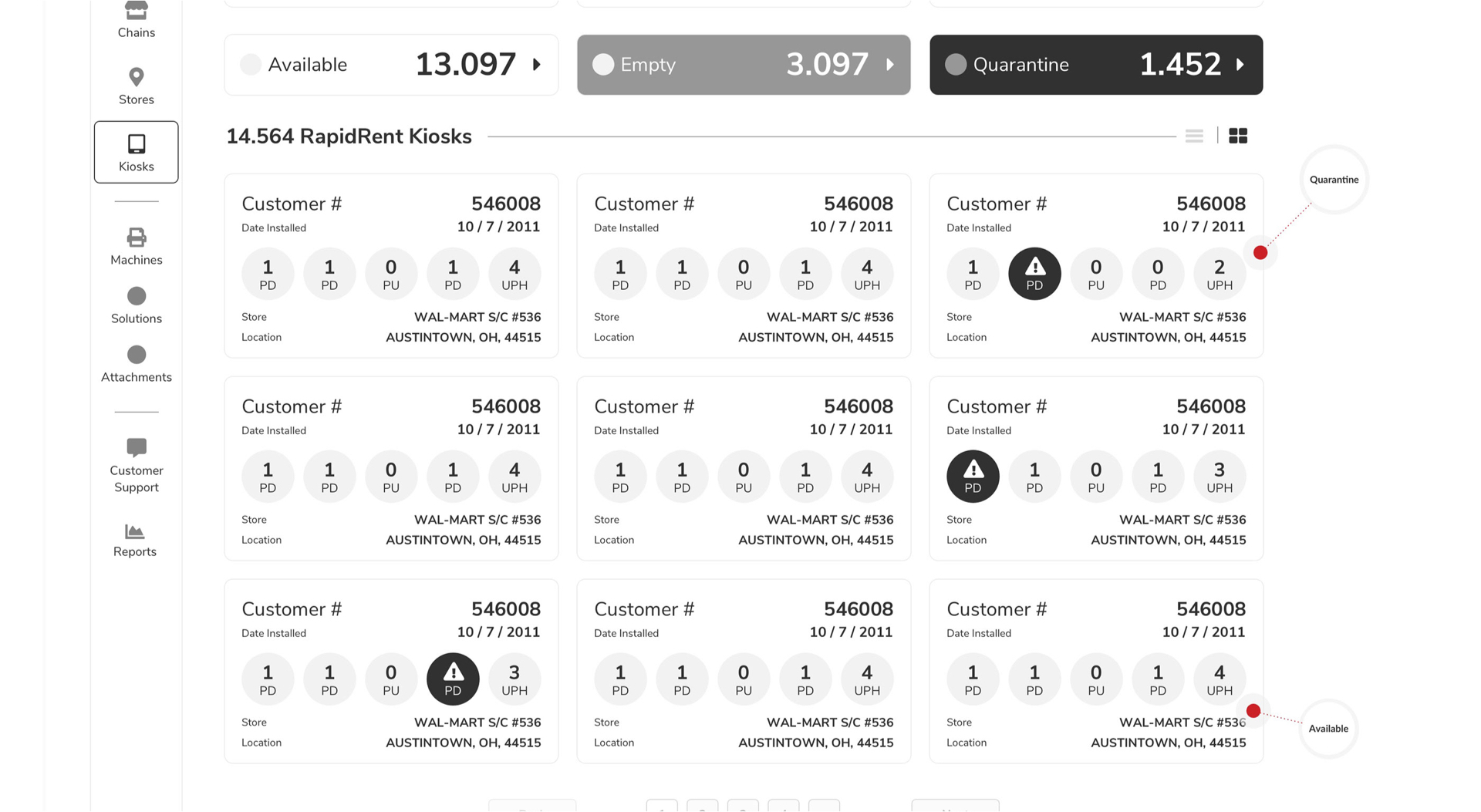Go to Attachments in the sidebar
Image resolution: width=1481 pixels, height=812 pixels.
pyautogui.click(x=137, y=365)
